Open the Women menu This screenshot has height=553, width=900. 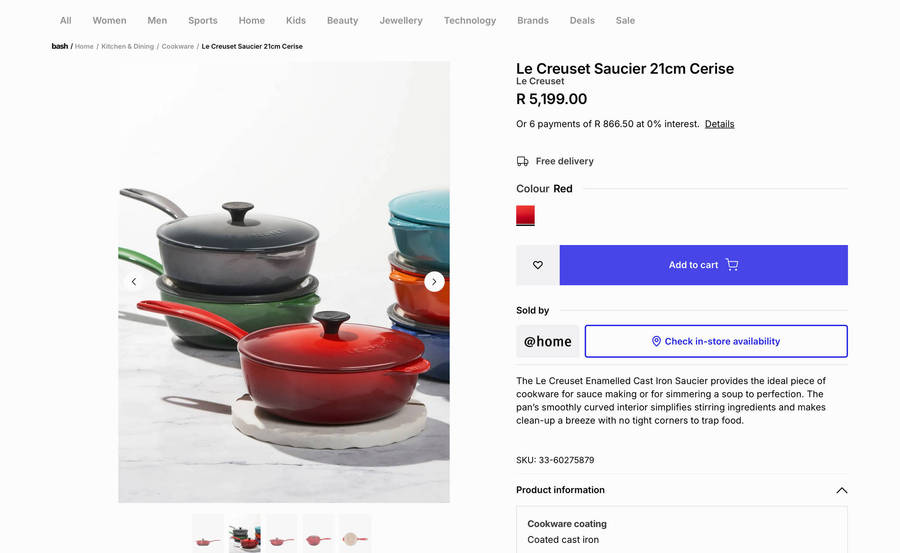[x=109, y=20]
